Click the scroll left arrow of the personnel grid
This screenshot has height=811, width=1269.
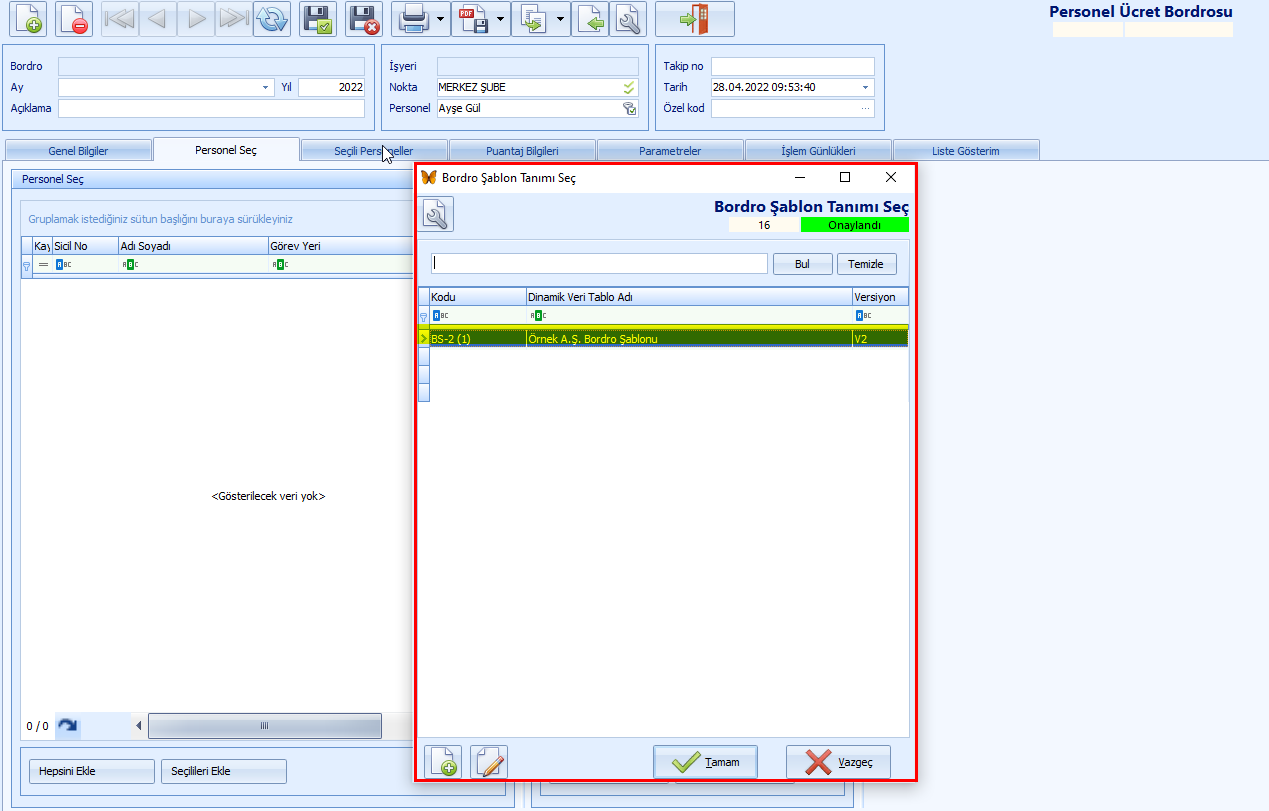(139, 726)
